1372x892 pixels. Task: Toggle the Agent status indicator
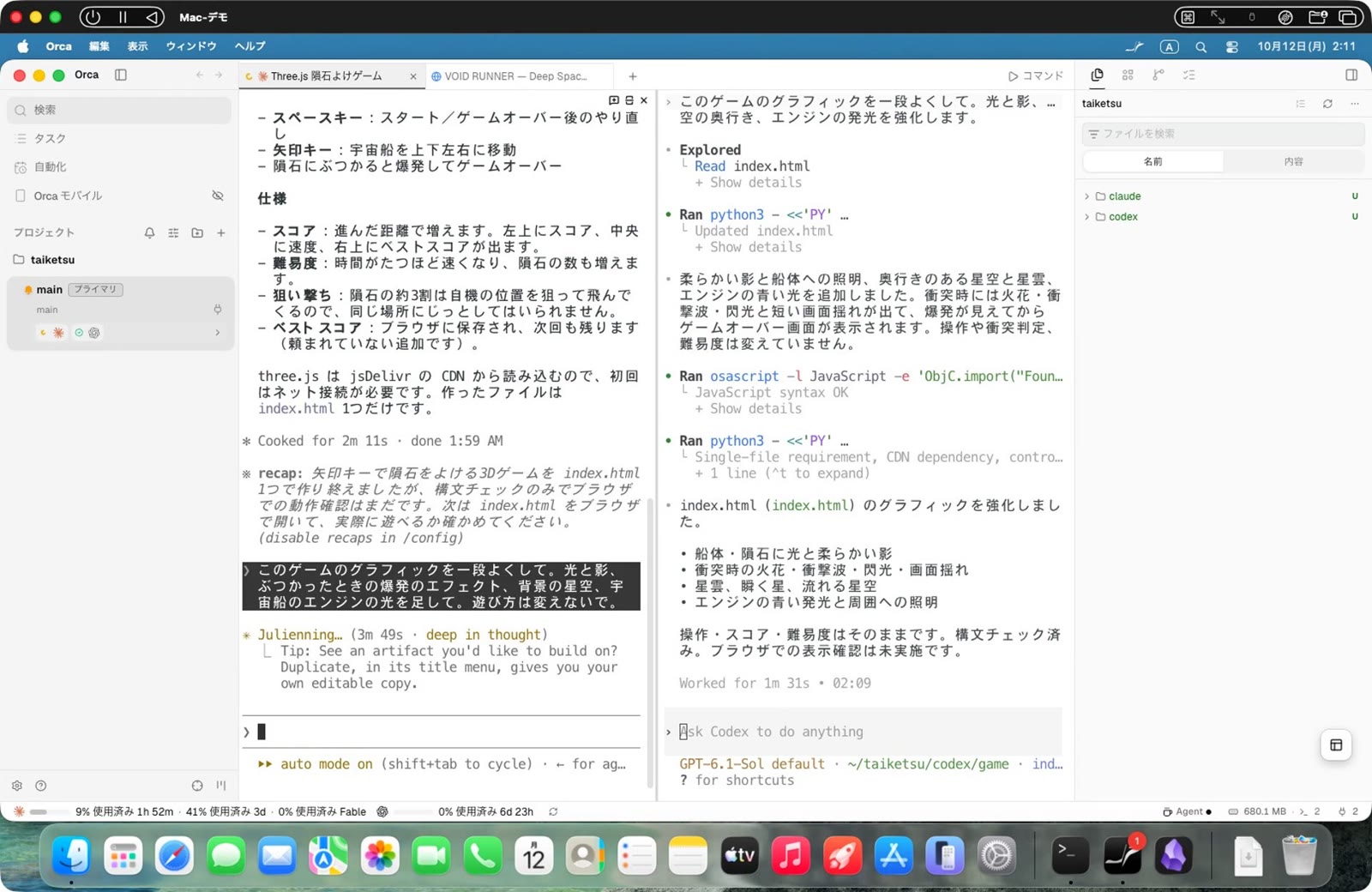pos(1187,811)
